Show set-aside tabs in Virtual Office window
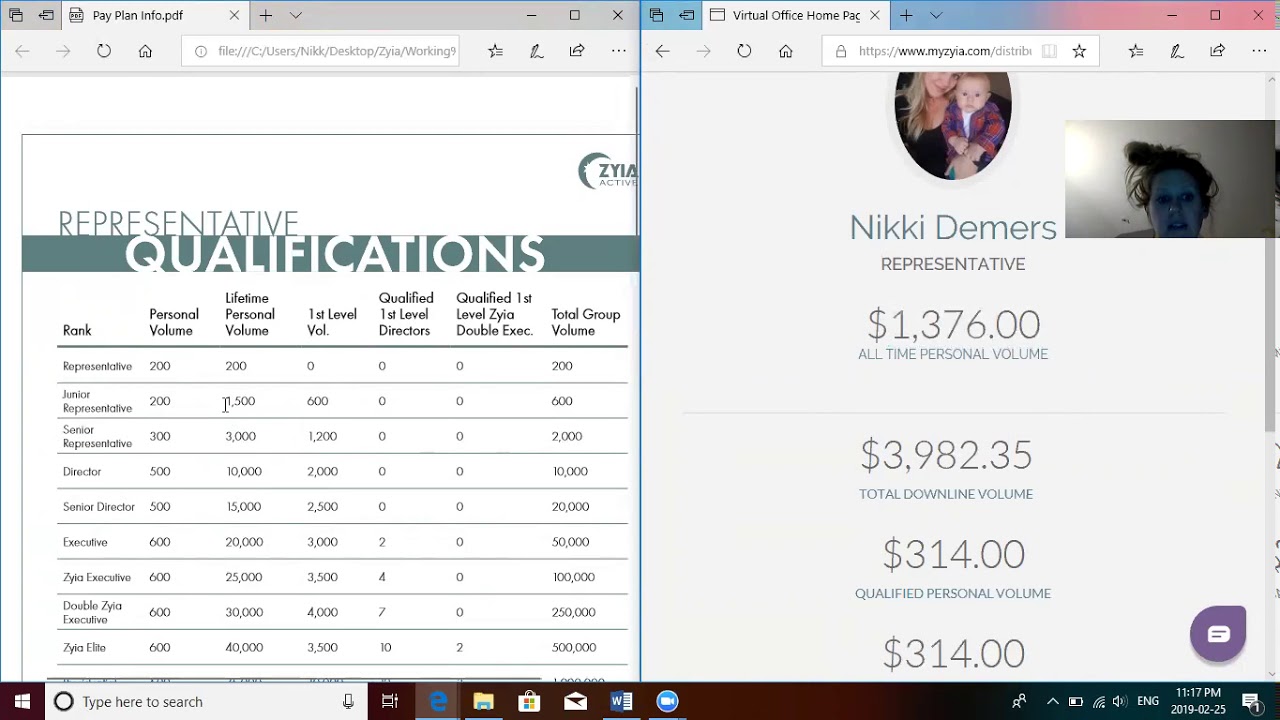Screen dimensions: 1280x720 click(656, 15)
